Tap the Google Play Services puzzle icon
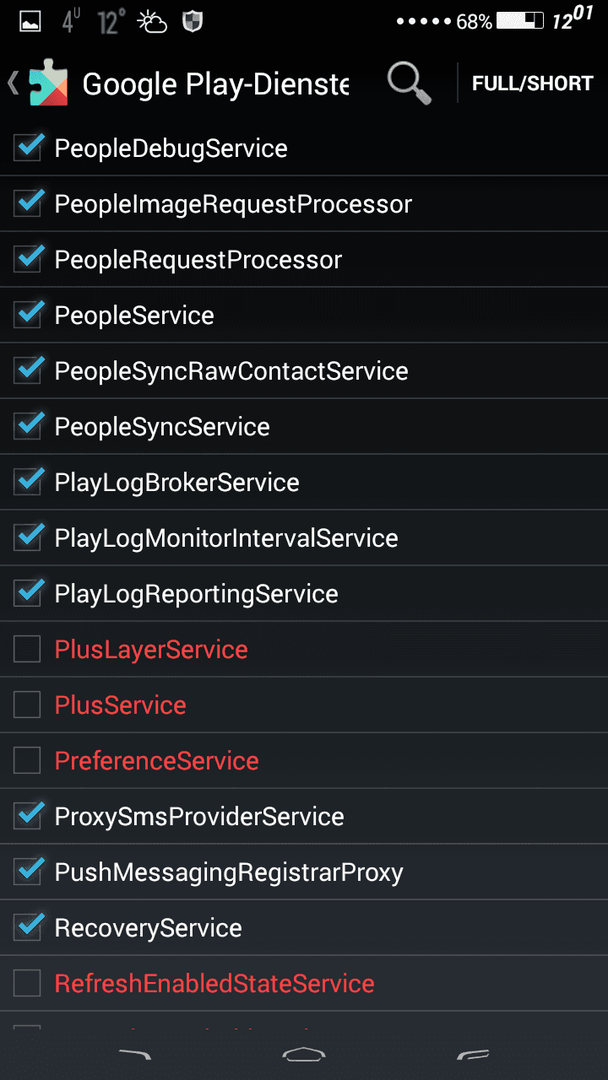Viewport: 608px width, 1080px height. pyautogui.click(x=48, y=83)
